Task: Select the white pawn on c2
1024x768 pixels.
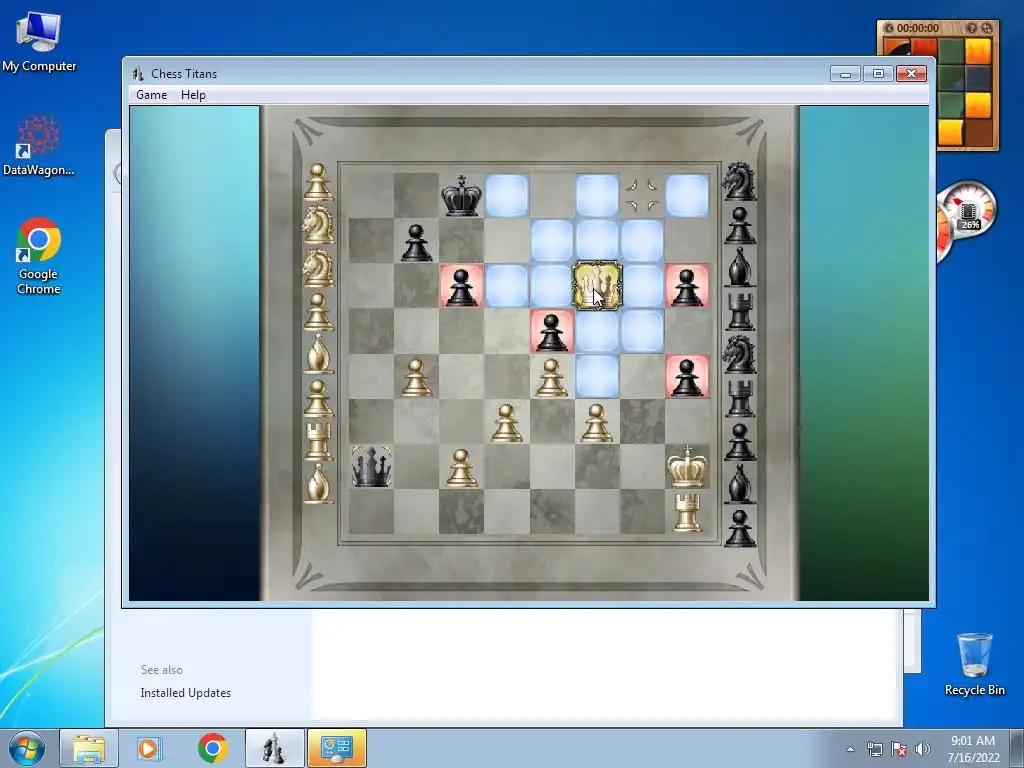Action: [461, 468]
